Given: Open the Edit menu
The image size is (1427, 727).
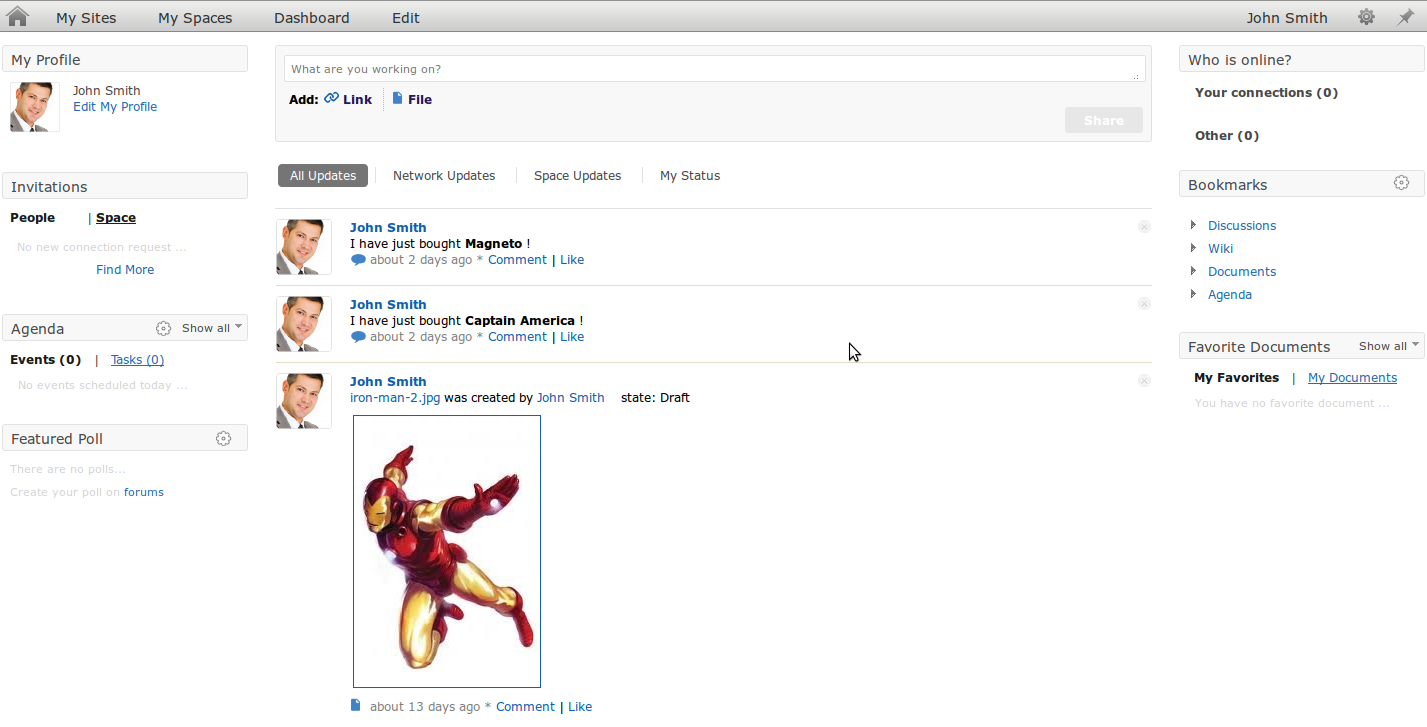Looking at the screenshot, I should pyautogui.click(x=406, y=18).
